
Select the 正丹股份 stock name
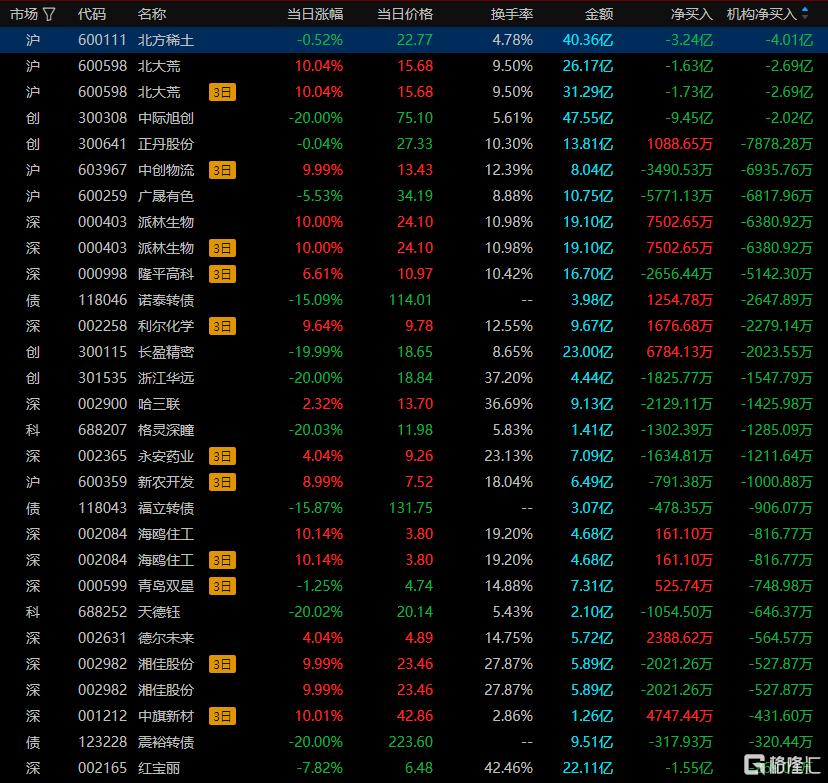(166, 144)
